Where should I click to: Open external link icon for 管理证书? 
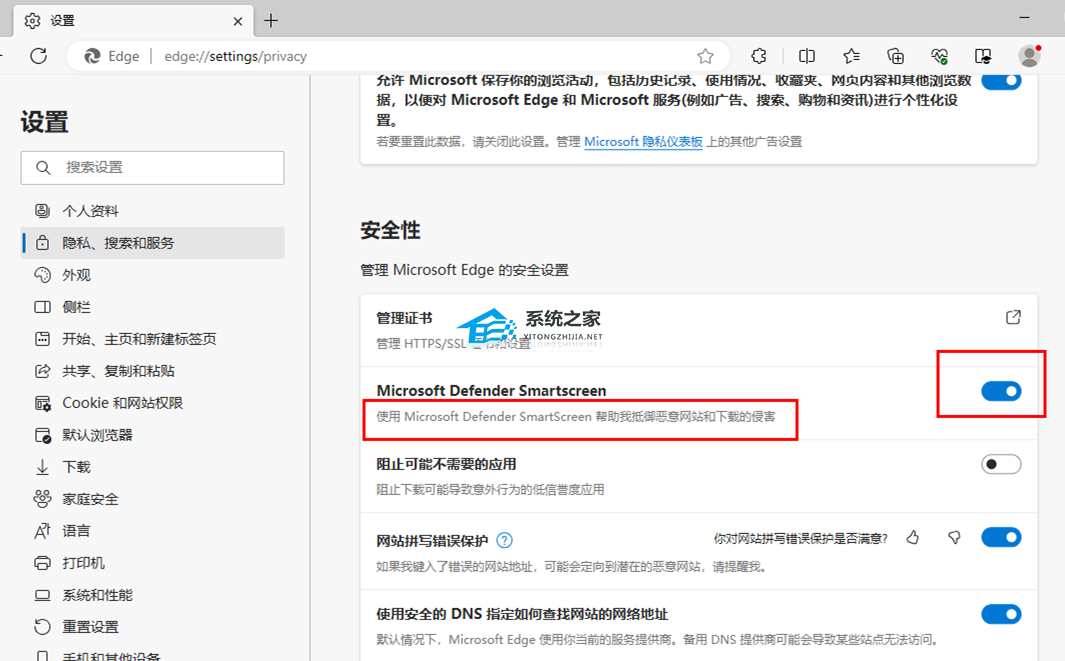(1013, 317)
